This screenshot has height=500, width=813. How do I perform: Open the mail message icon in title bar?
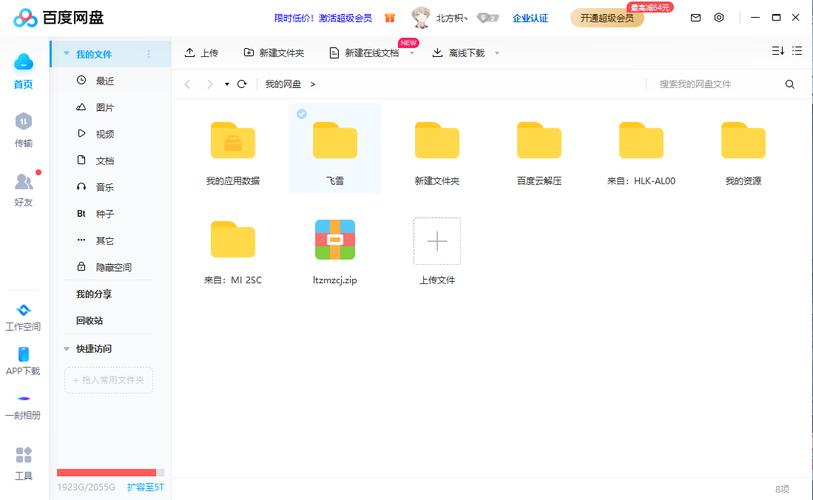coord(697,18)
